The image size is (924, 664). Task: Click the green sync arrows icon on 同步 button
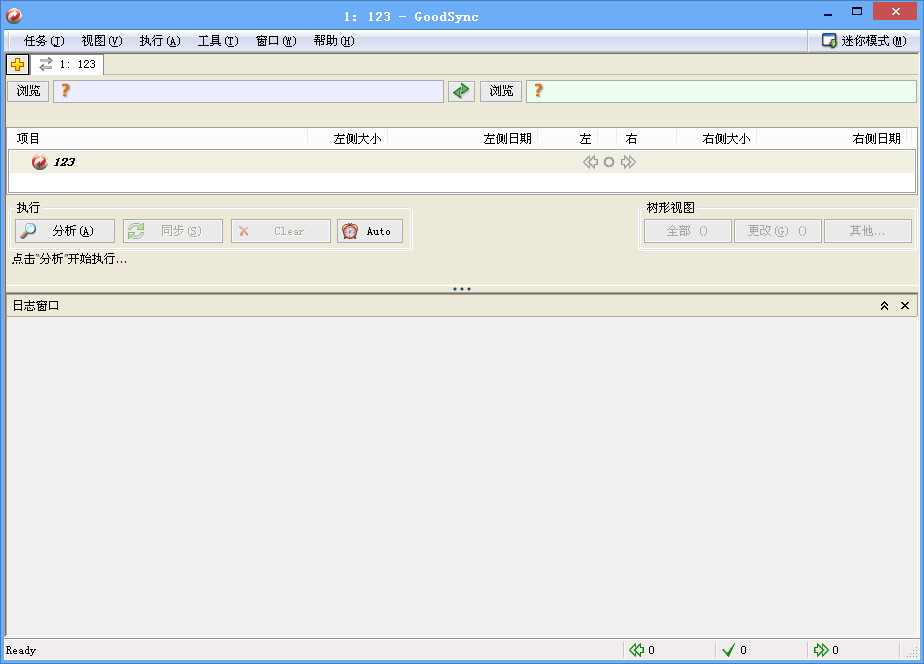tap(136, 231)
